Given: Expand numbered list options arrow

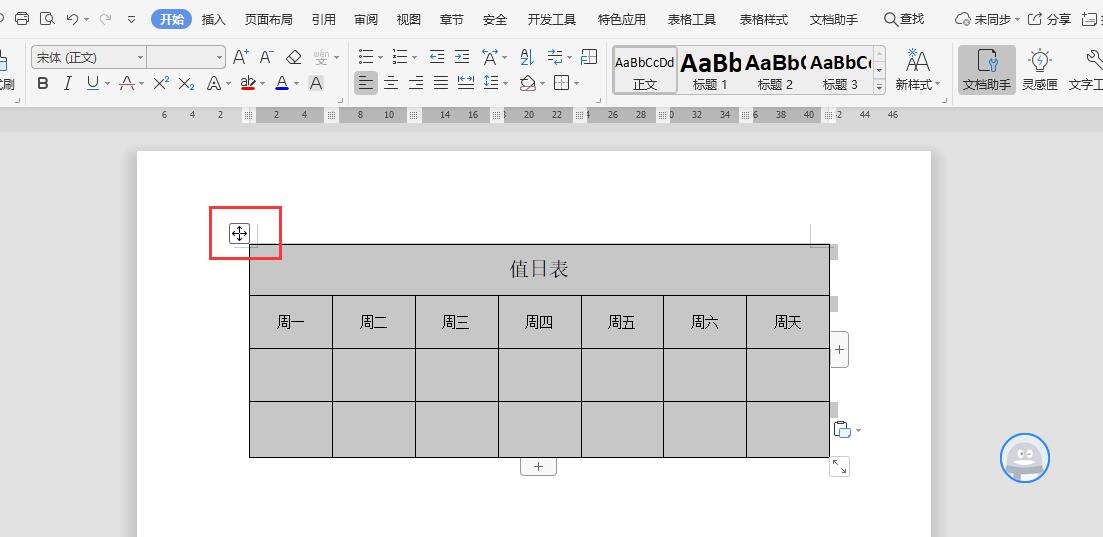Looking at the screenshot, I should tap(414, 57).
